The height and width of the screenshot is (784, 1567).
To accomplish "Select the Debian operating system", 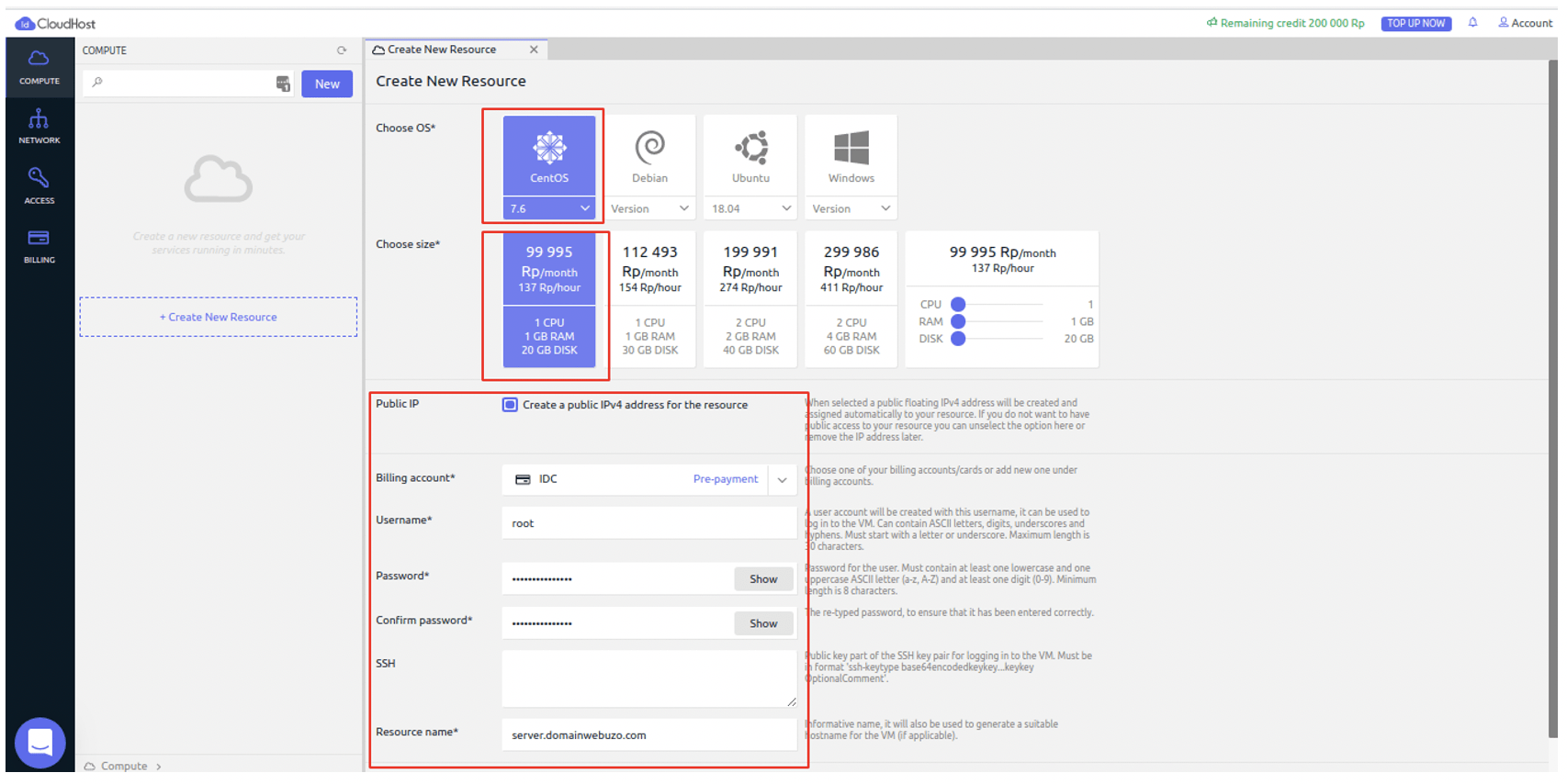I will click(x=649, y=155).
